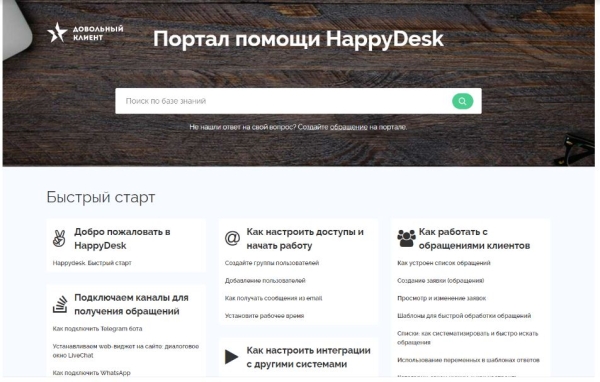Open the Как настроить интеграции с другими системами heading
The width and height of the screenshot is (600, 382).
[308, 357]
